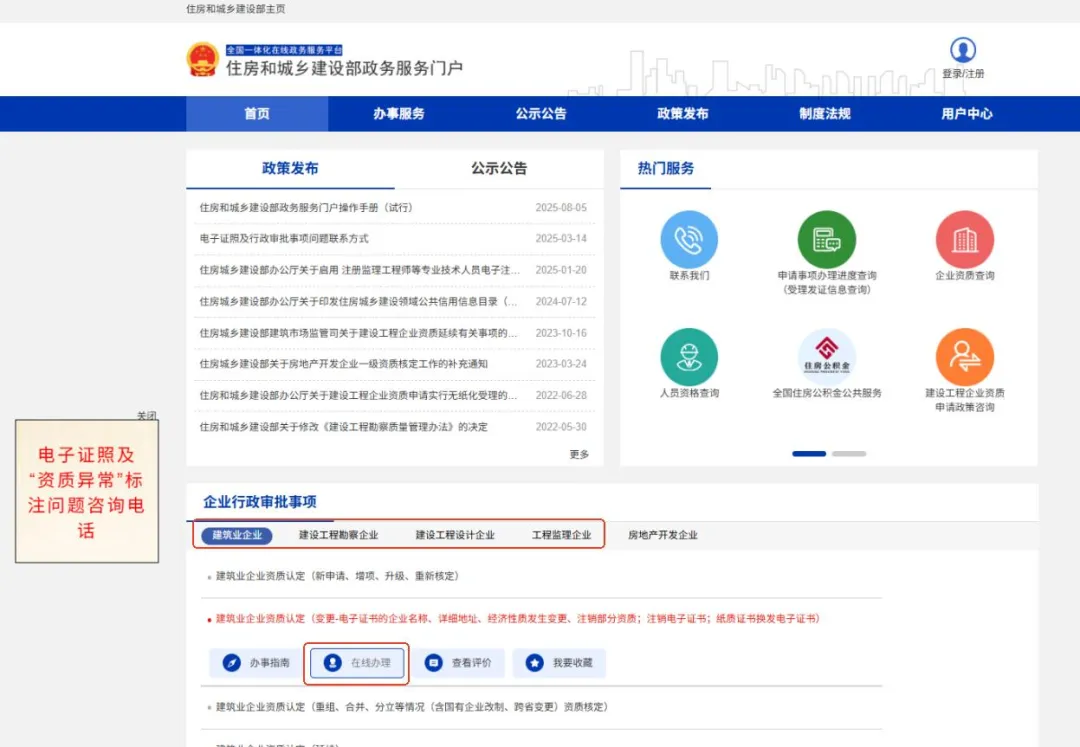Open 全国住房公积金公共服务 icon

coord(827,357)
